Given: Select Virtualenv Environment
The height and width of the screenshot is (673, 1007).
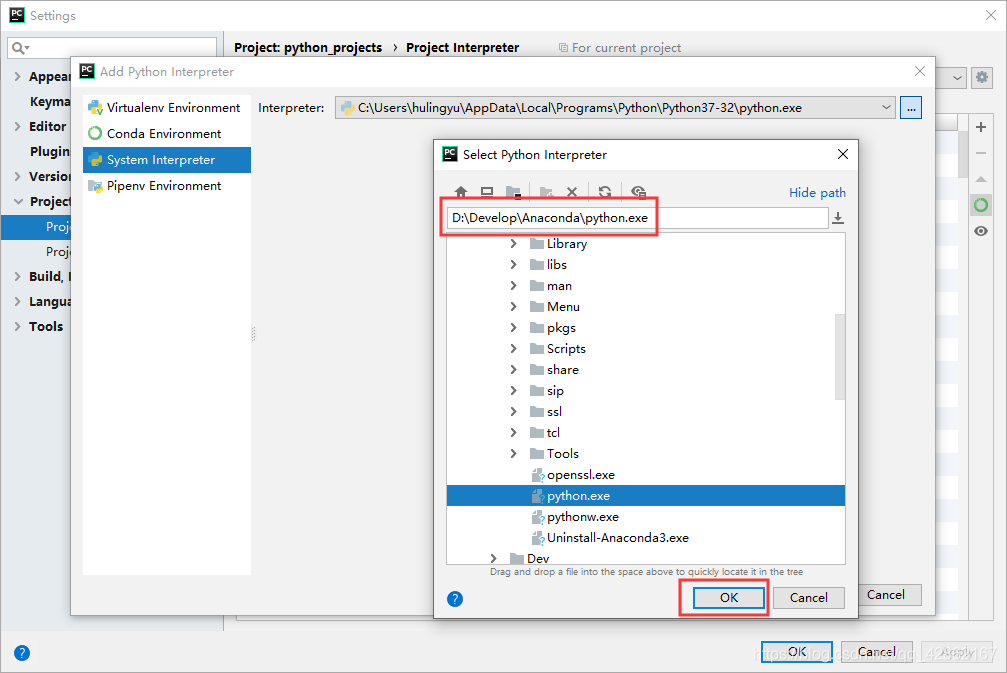Looking at the screenshot, I should point(167,108).
